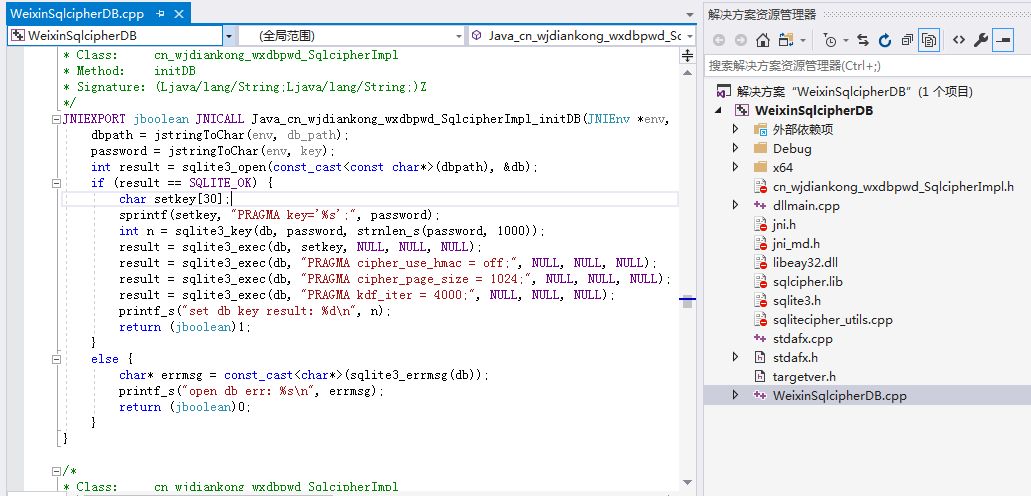Click the sqlcipher.lib file icon
This screenshot has width=1031, height=496.
(x=760, y=282)
